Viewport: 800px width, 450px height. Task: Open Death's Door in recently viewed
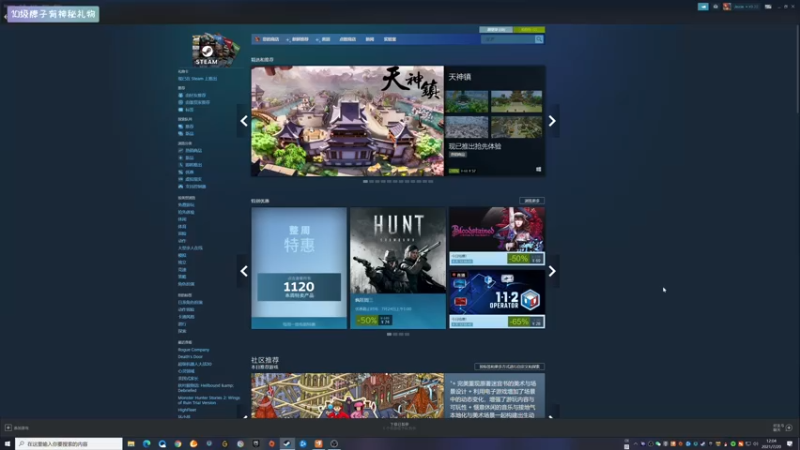190,357
